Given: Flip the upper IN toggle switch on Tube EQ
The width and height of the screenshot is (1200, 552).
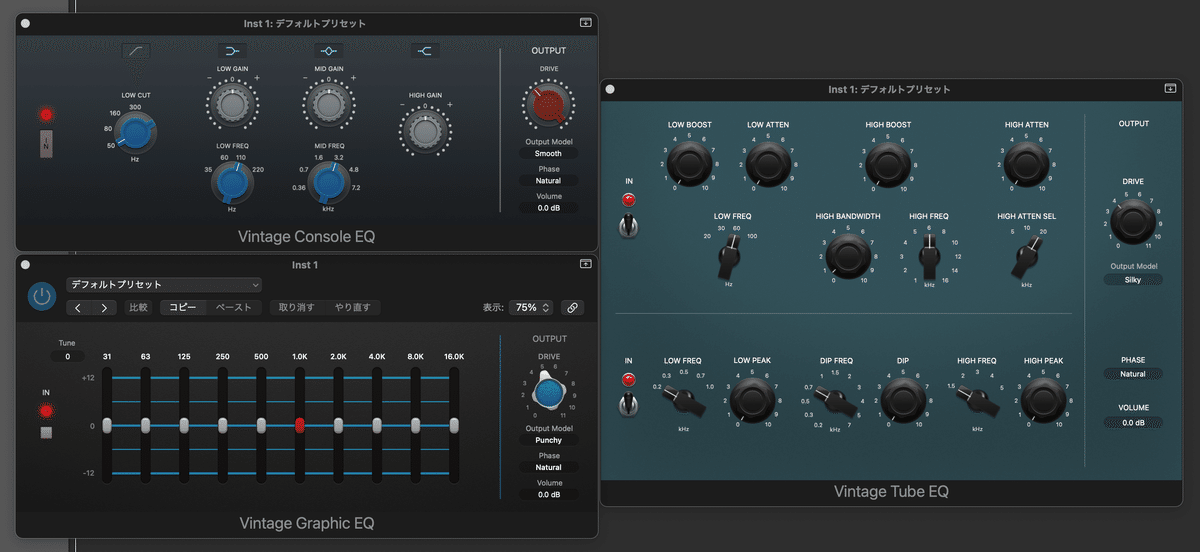Looking at the screenshot, I should coord(628,225).
